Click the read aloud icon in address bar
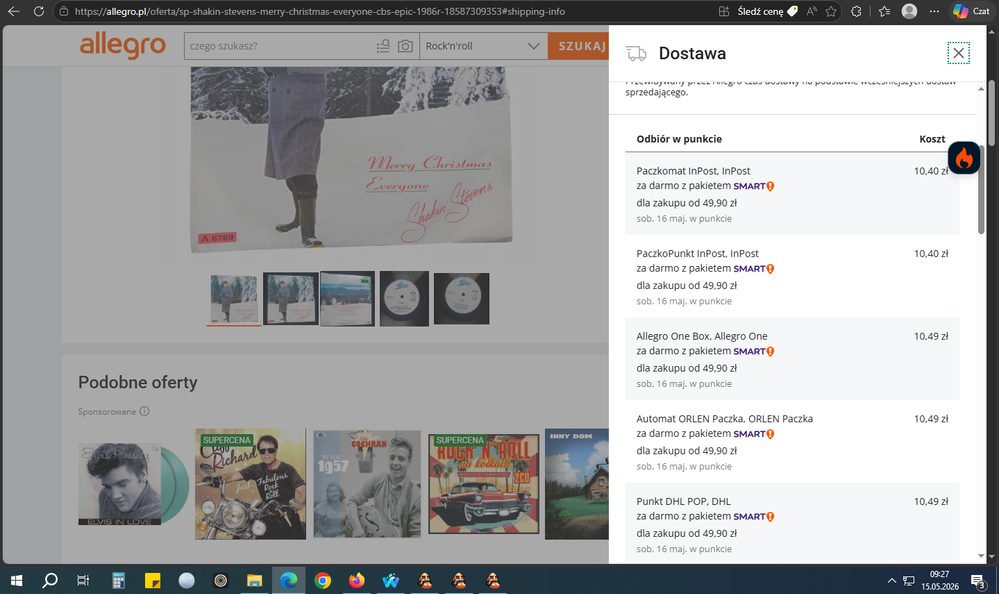The image size is (999, 594). tap(811, 11)
